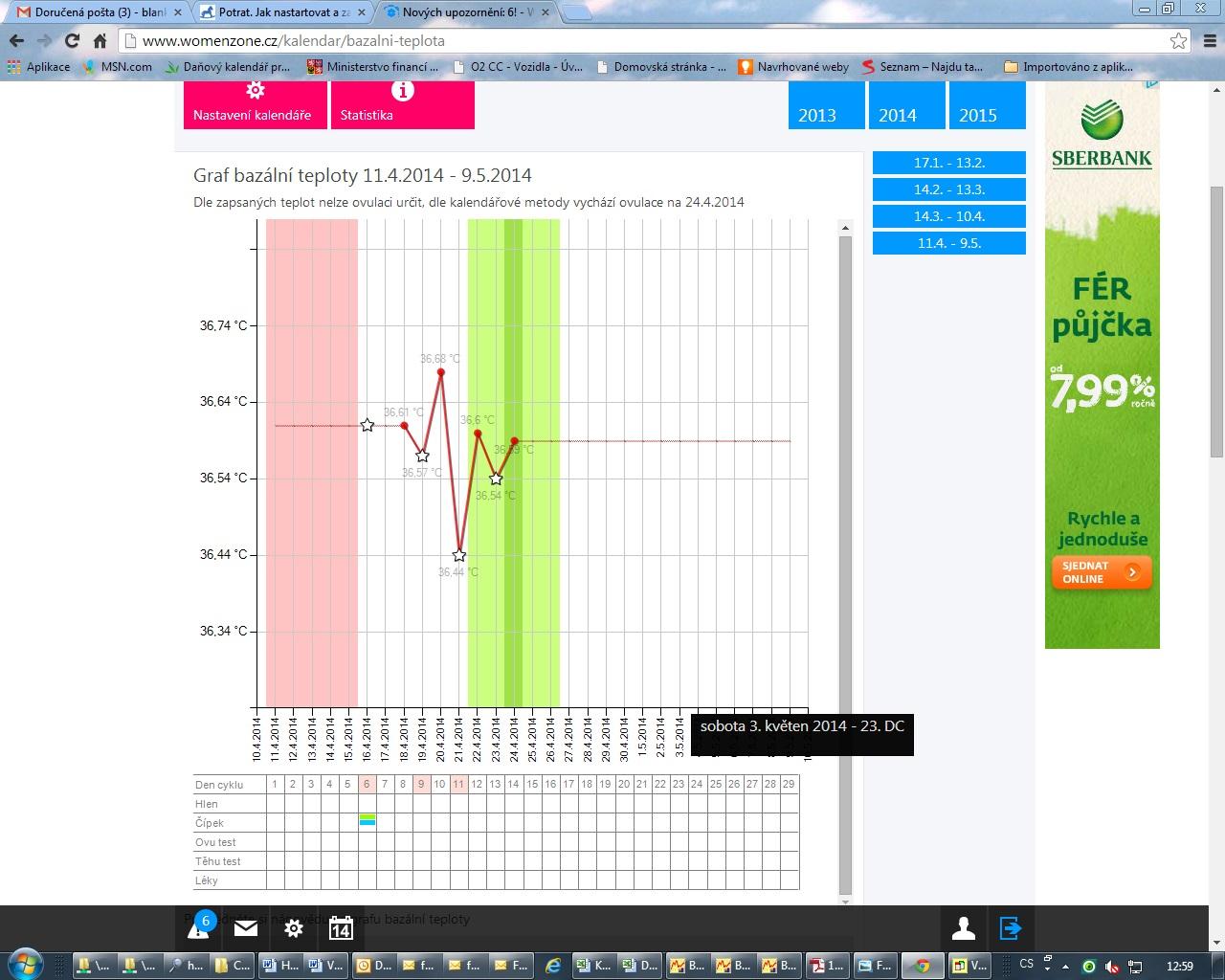Open the Aplikace bookmarks shortcut
This screenshot has width=1225, height=980.
coord(38,67)
